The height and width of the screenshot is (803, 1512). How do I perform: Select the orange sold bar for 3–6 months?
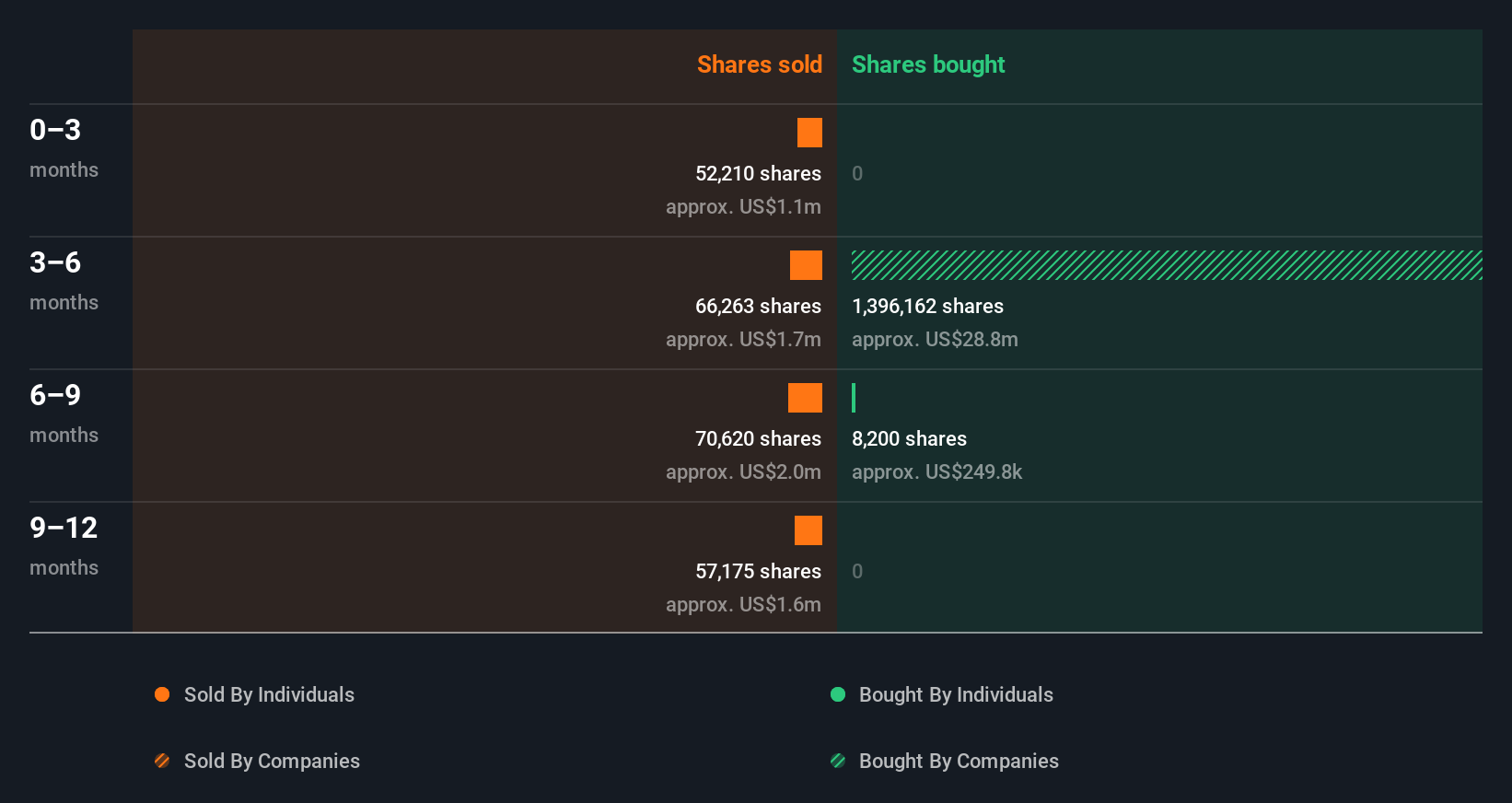click(x=806, y=265)
